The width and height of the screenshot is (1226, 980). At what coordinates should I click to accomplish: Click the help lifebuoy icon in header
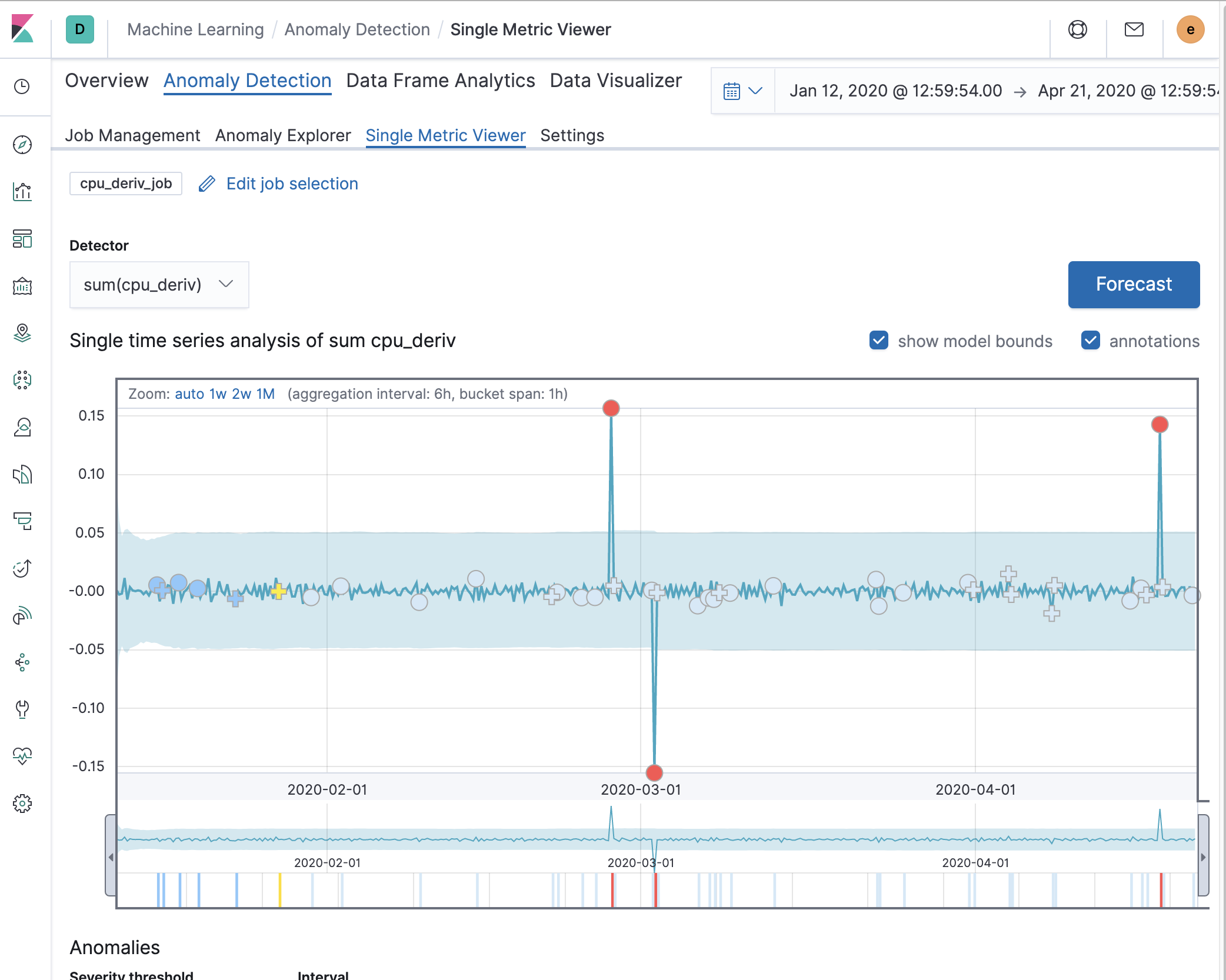[x=1077, y=29]
